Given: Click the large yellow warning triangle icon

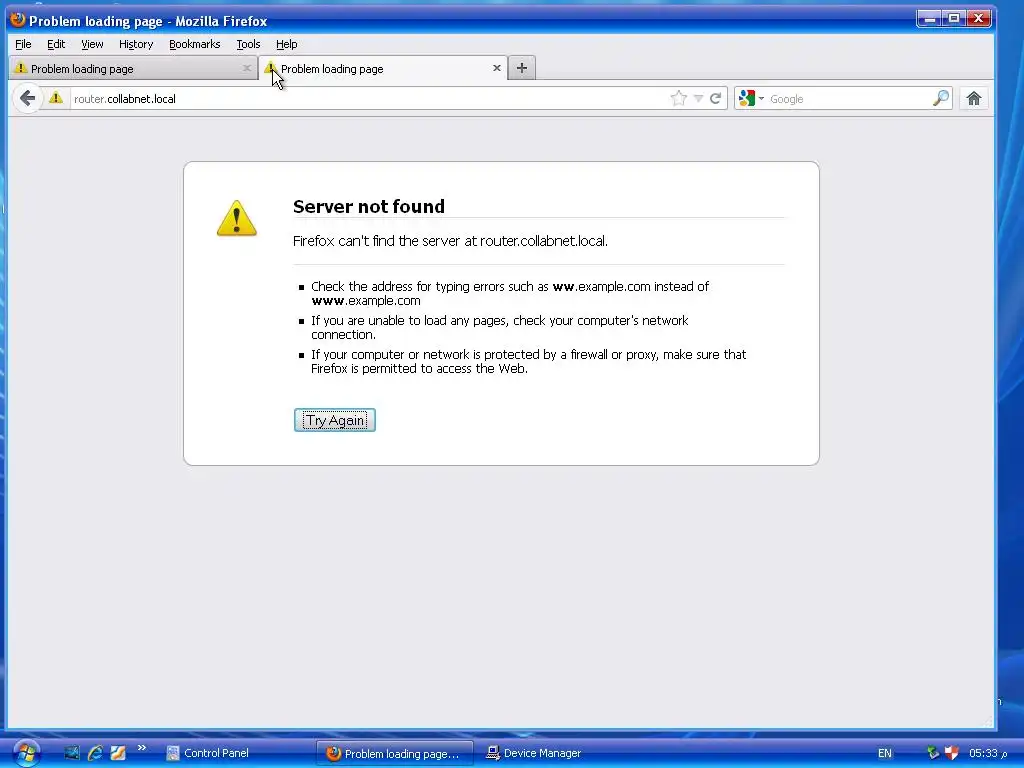Looking at the screenshot, I should click(x=236, y=218).
